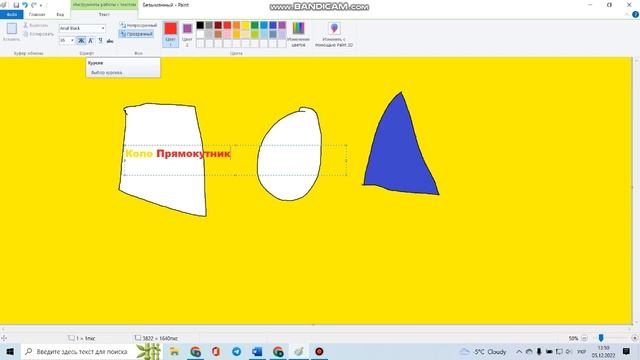Screen dimensions: 640x360
Task: Pick the yellow palette swatch
Action: click(x=245, y=25)
